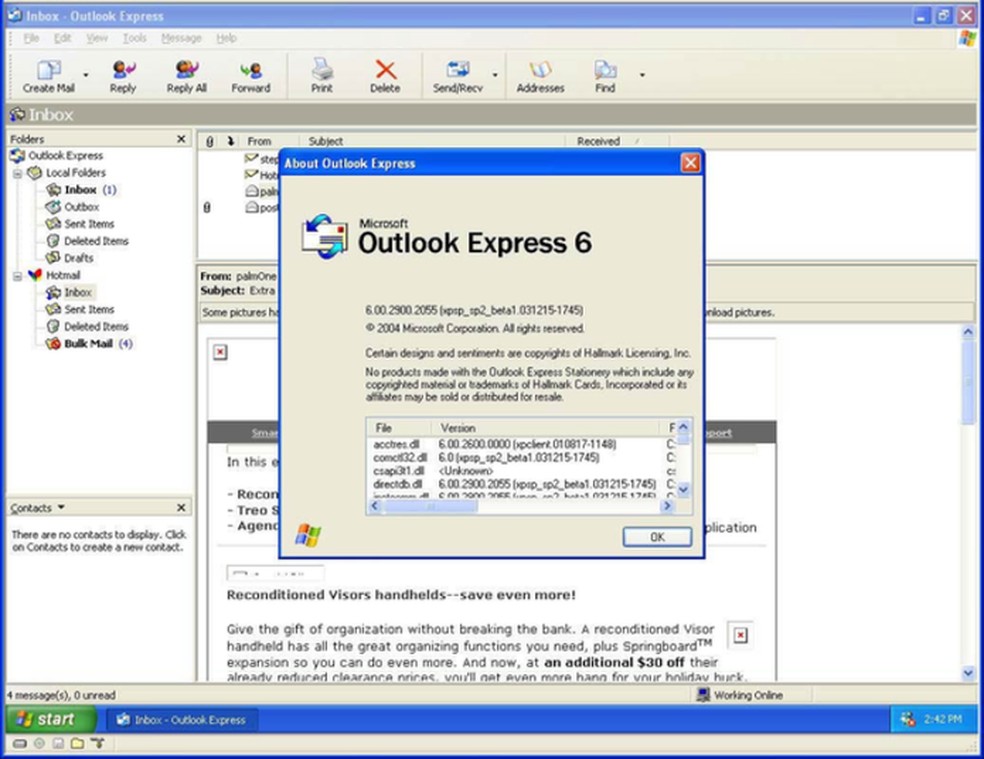Open the dropdown next to Create Mail
The height and width of the screenshot is (759, 984).
pyautogui.click(x=85, y=74)
